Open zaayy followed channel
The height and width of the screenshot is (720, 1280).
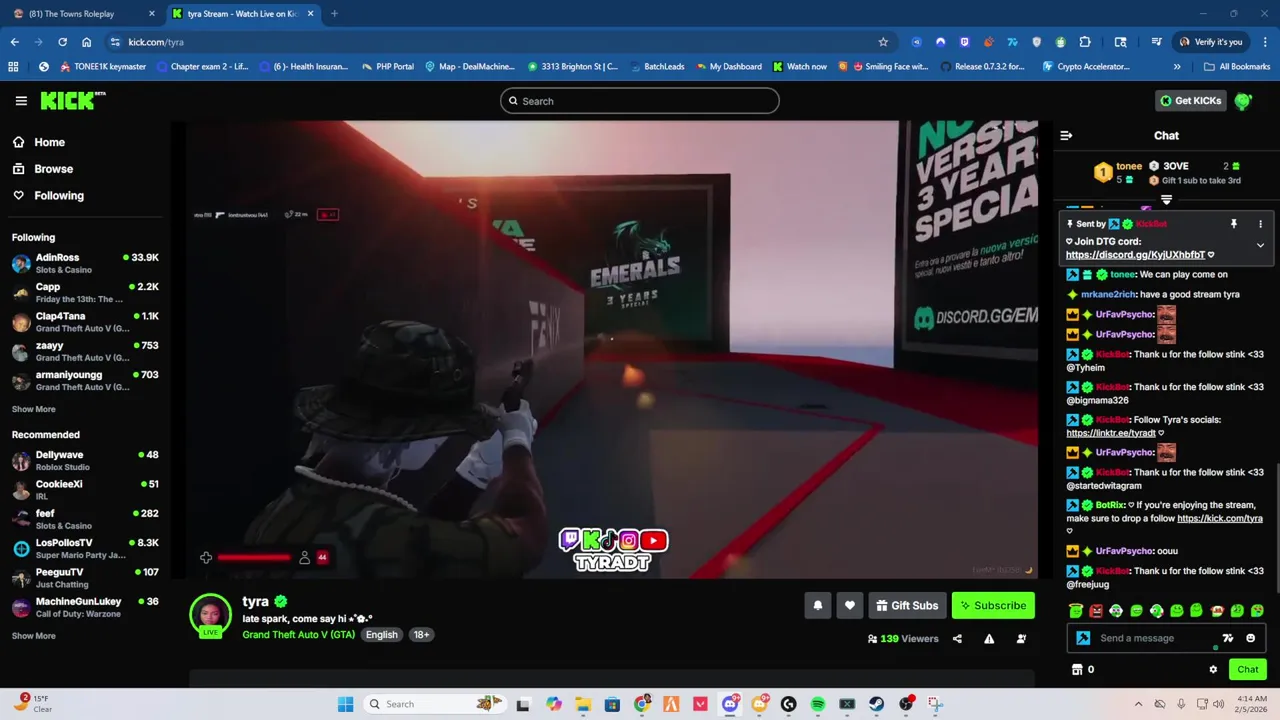click(85, 351)
